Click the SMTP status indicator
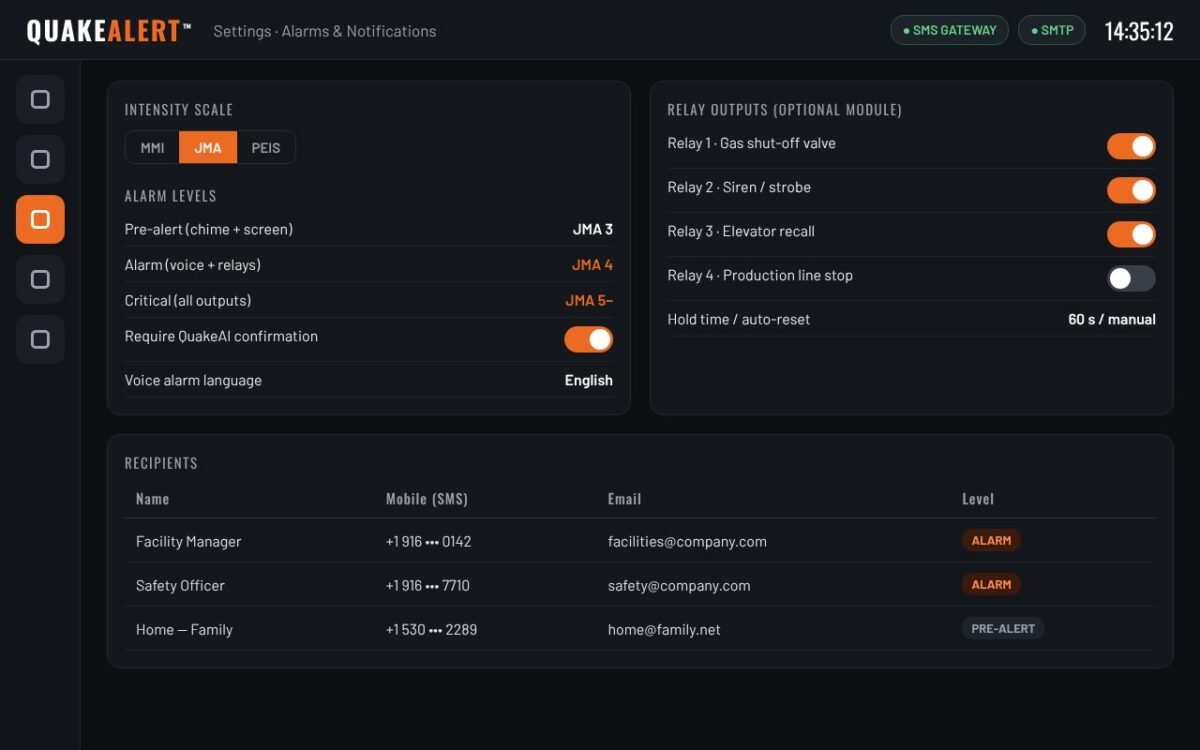The image size is (1200, 750). [1051, 30]
